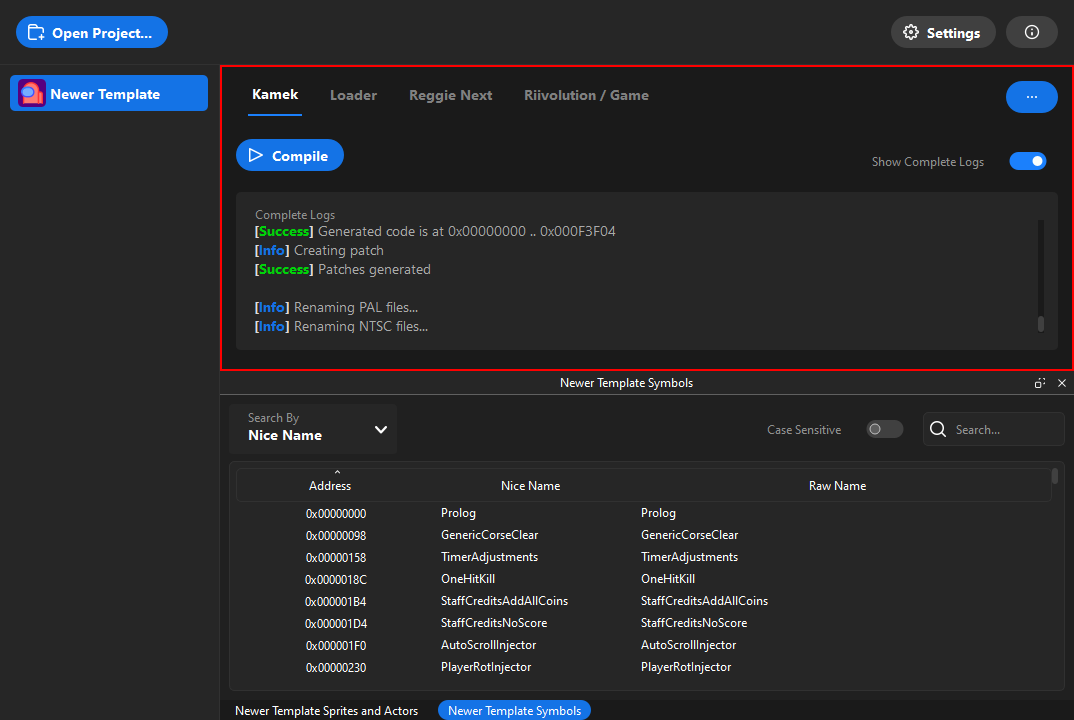Click the Renaming NTSC files log line
Image resolution: width=1074 pixels, height=720 pixels.
pyautogui.click(x=341, y=326)
